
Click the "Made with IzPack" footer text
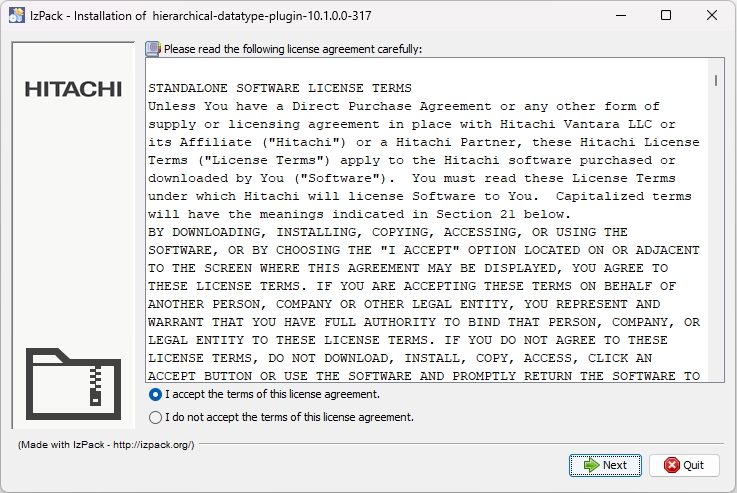click(106, 445)
